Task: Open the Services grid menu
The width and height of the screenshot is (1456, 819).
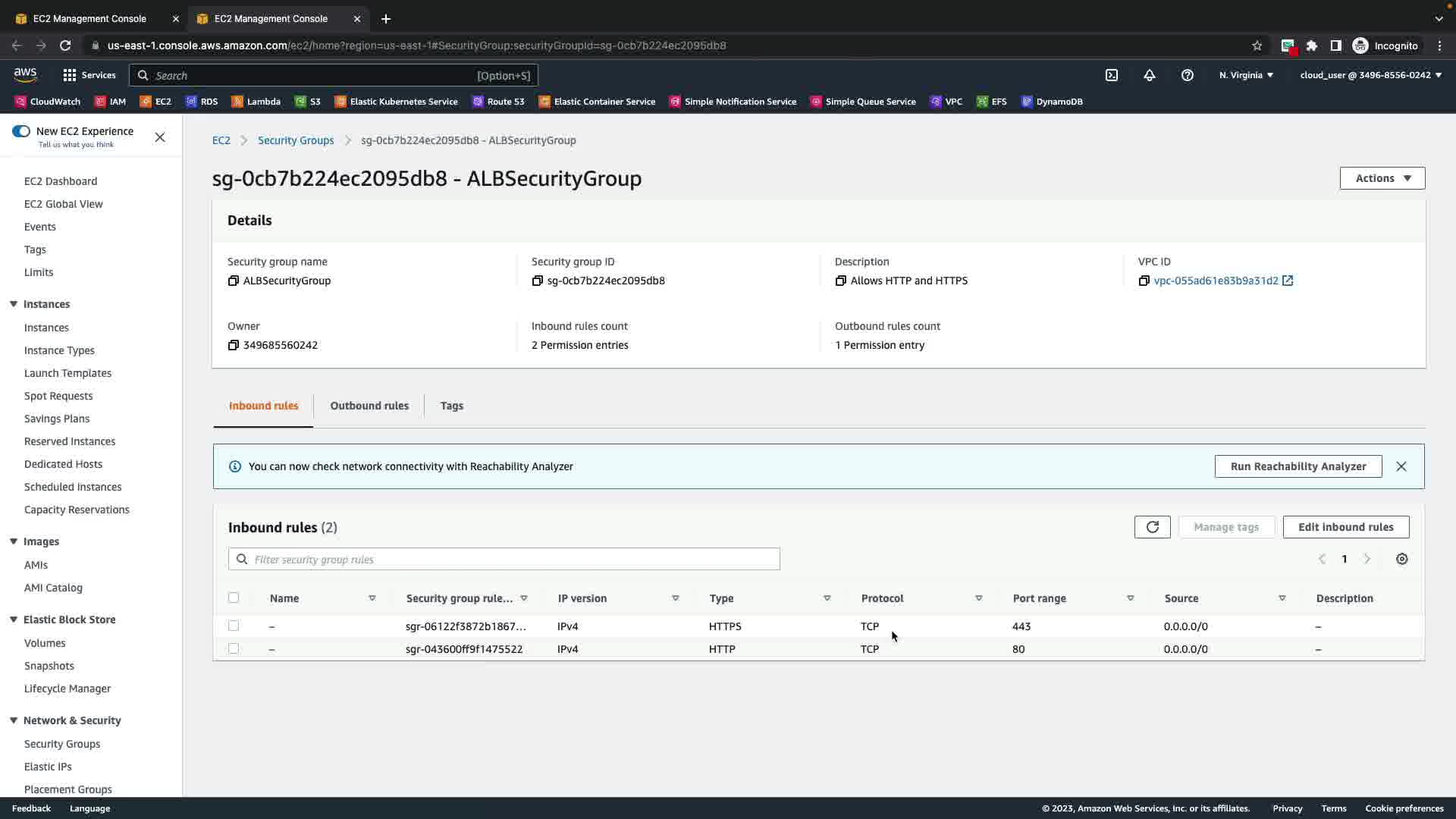Action: click(70, 75)
